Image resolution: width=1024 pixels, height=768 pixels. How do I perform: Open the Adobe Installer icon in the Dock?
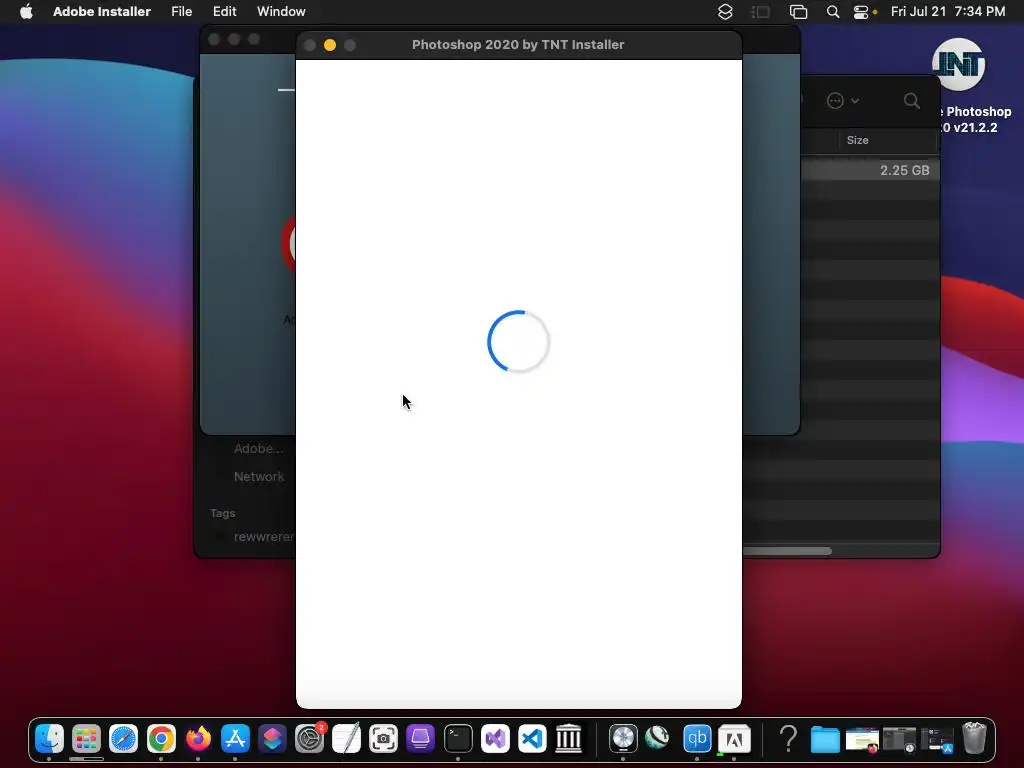pos(734,739)
